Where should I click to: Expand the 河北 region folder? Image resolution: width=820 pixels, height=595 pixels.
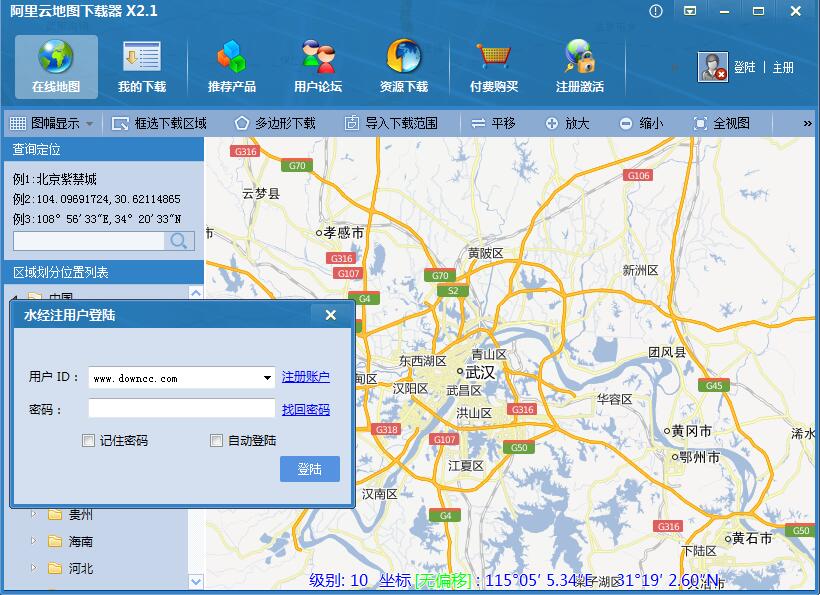coord(36,566)
